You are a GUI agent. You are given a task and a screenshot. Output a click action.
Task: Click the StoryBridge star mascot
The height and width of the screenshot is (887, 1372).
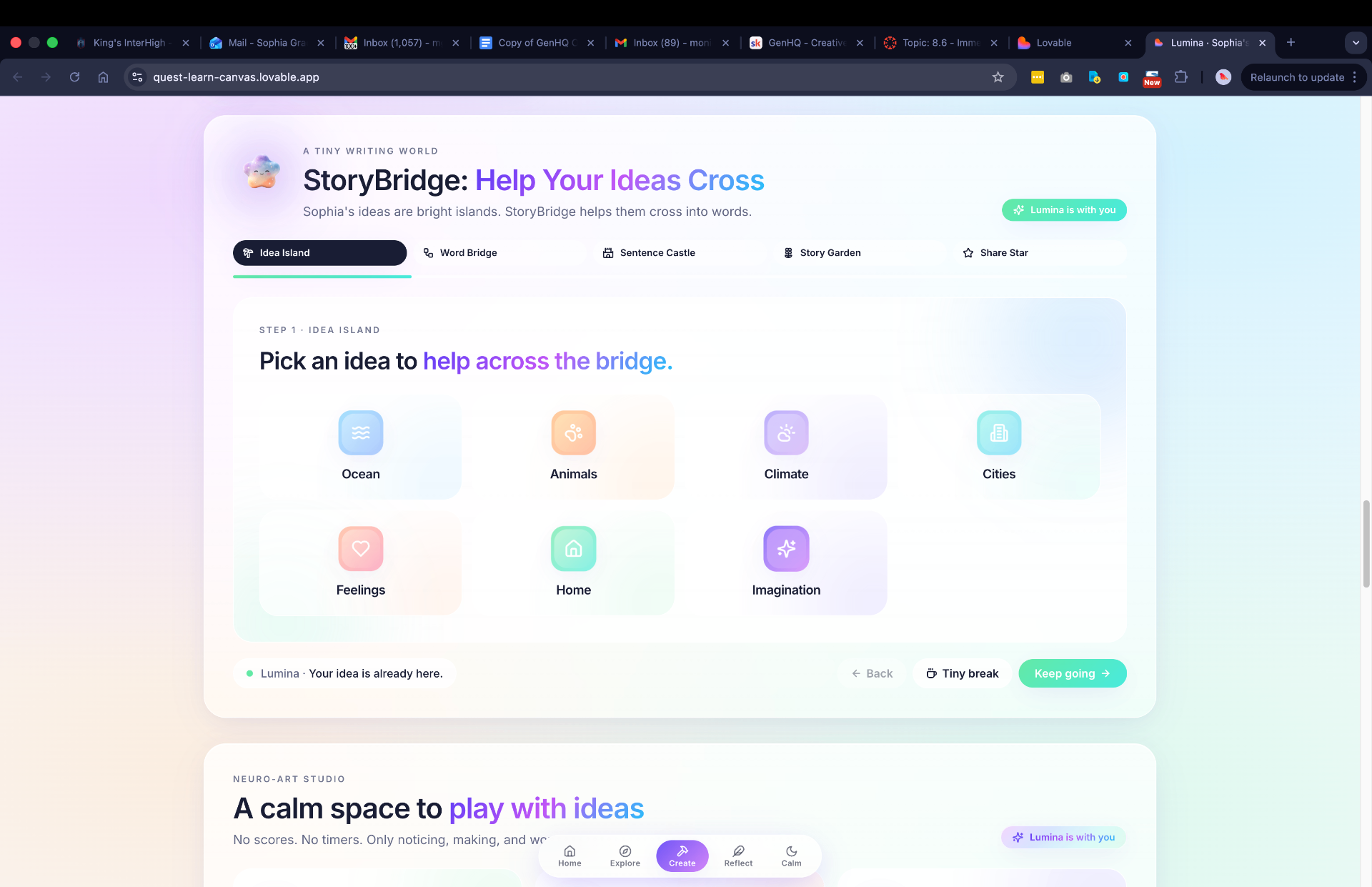tap(262, 172)
